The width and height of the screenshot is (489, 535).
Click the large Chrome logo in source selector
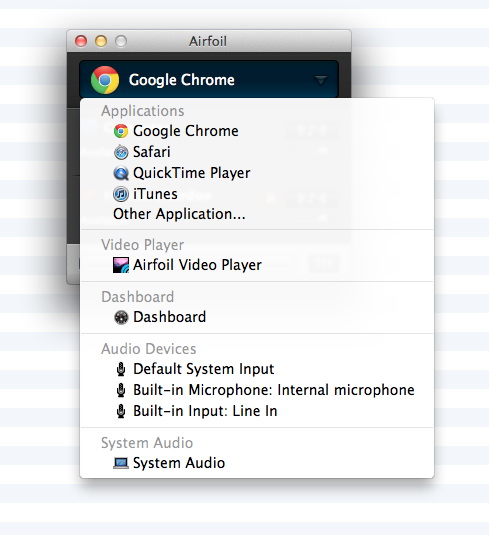pyautogui.click(x=105, y=80)
